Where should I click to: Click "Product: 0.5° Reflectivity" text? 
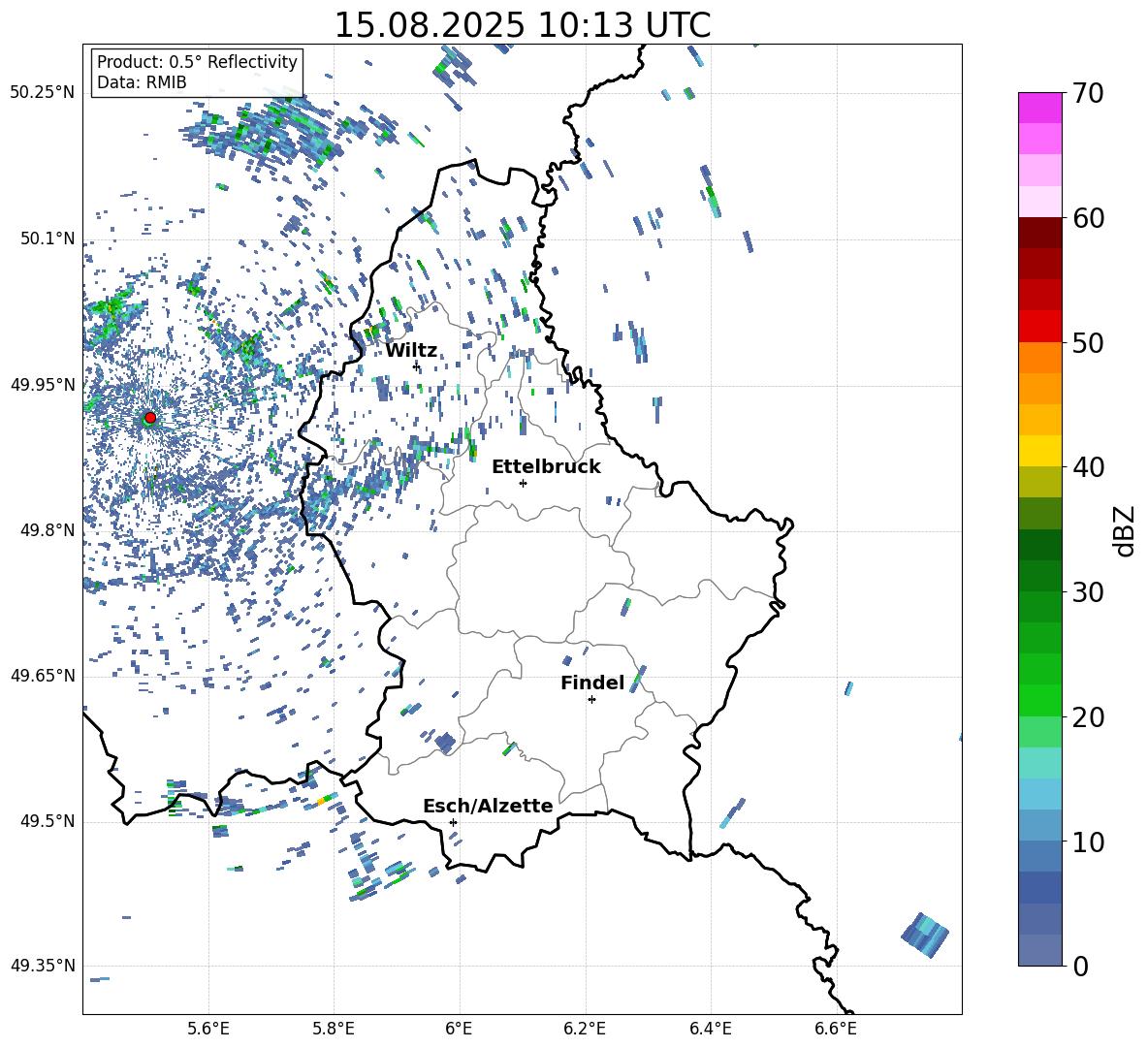click(197, 62)
